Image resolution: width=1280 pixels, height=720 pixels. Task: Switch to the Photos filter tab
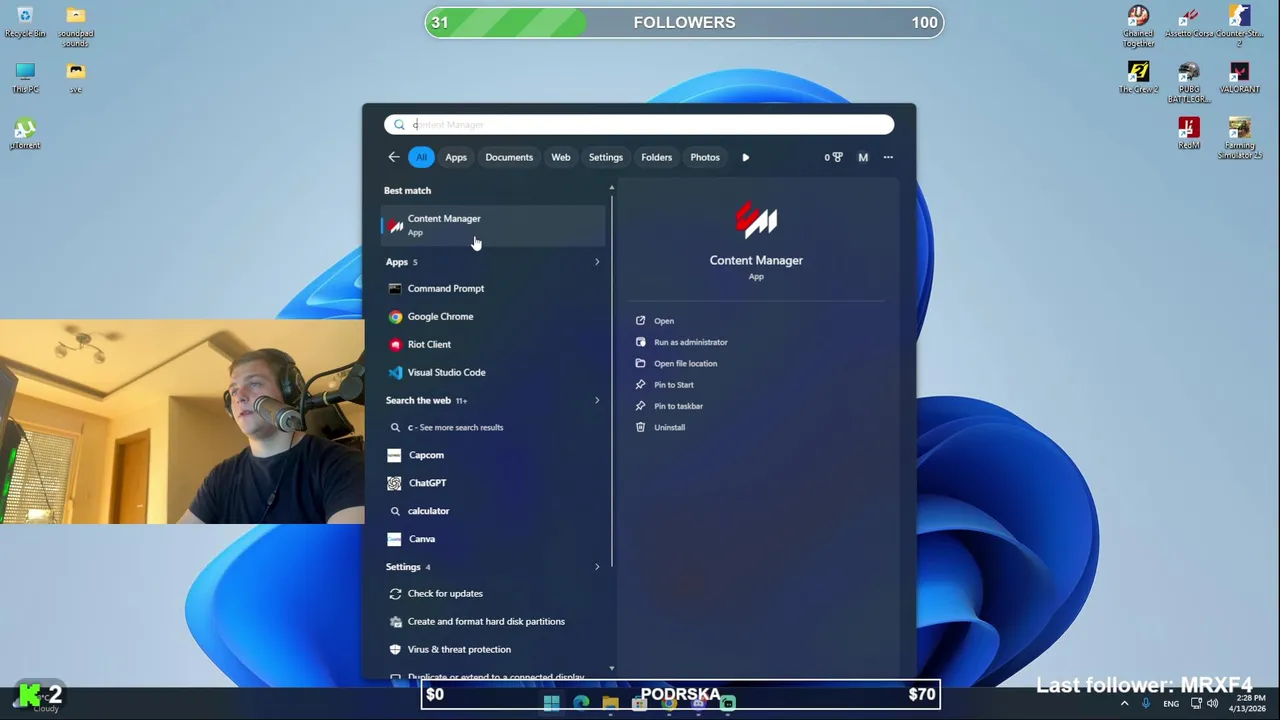[x=705, y=157]
